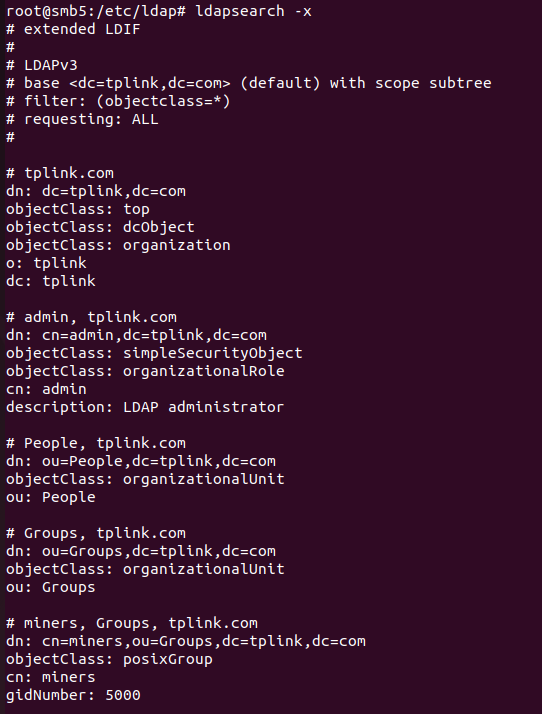The height and width of the screenshot is (714, 542).
Task: Click the 'ou: Groups' attribute line
Action: tap(51, 587)
